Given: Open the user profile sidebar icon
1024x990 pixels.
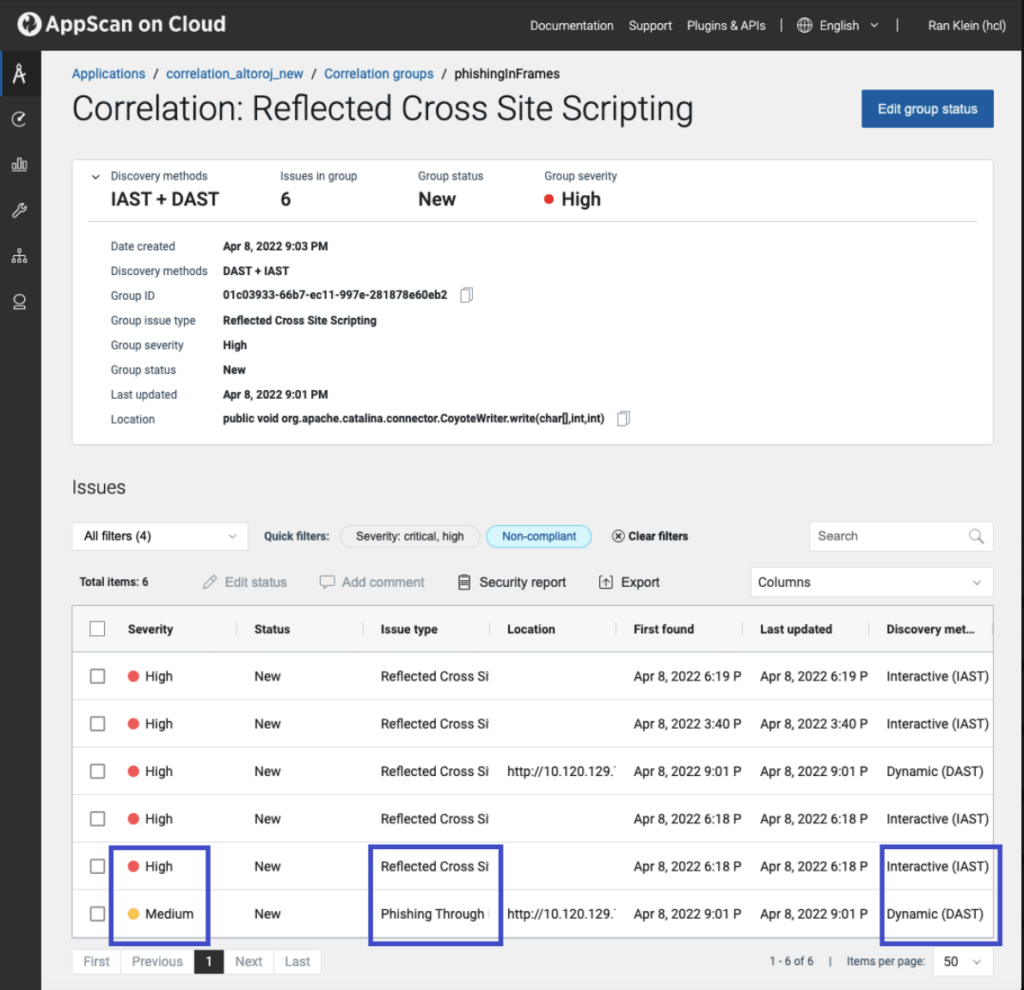Looking at the screenshot, I should (20, 302).
